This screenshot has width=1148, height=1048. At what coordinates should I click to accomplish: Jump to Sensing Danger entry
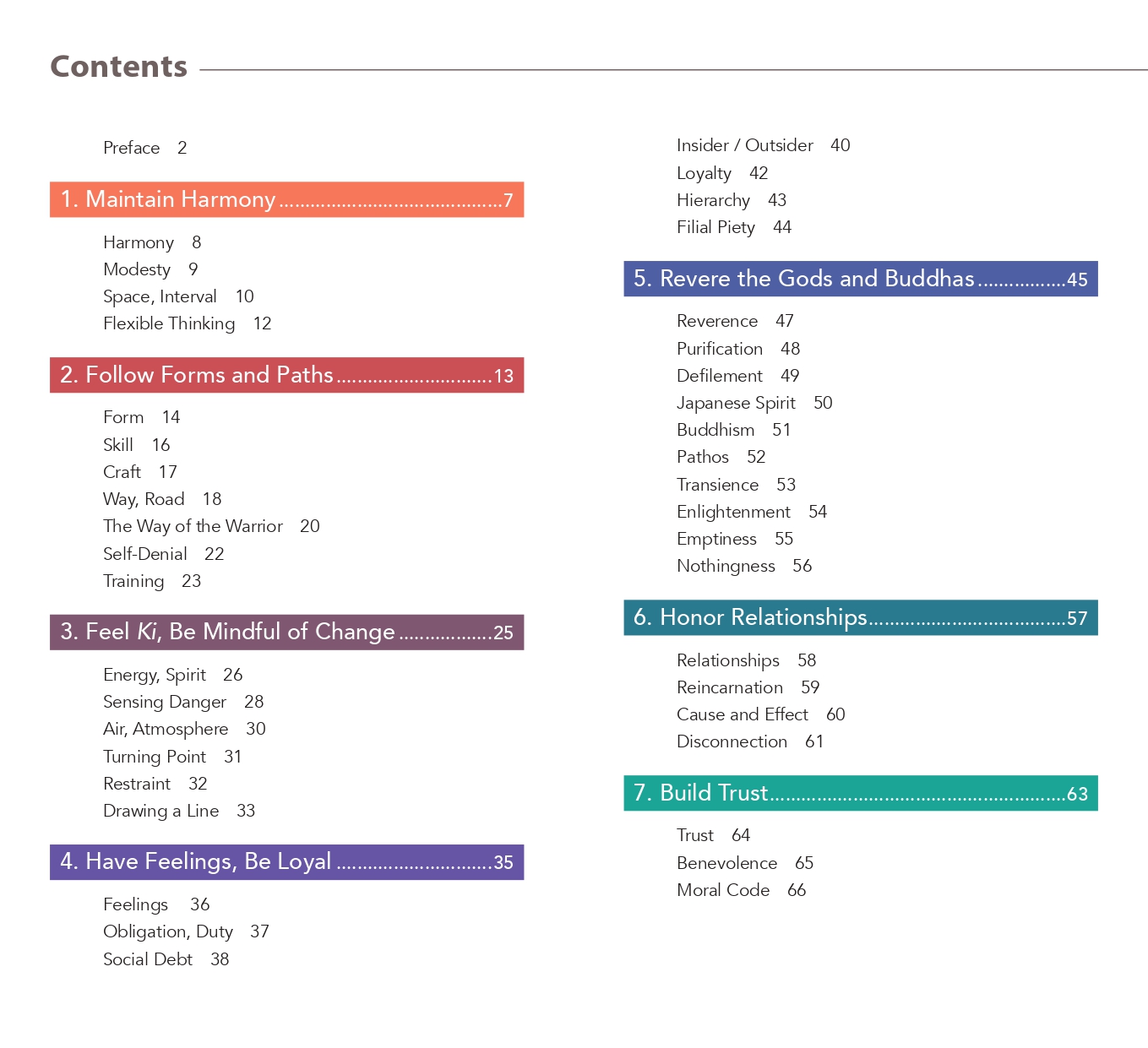pyautogui.click(x=183, y=702)
